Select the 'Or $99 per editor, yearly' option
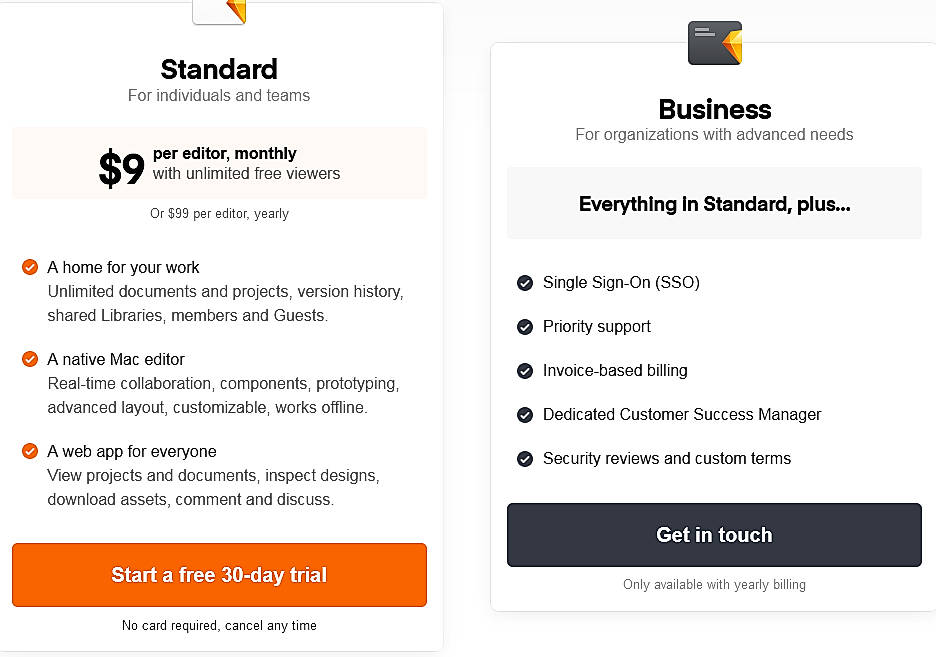Screen dimensions: 936x657 tap(219, 214)
